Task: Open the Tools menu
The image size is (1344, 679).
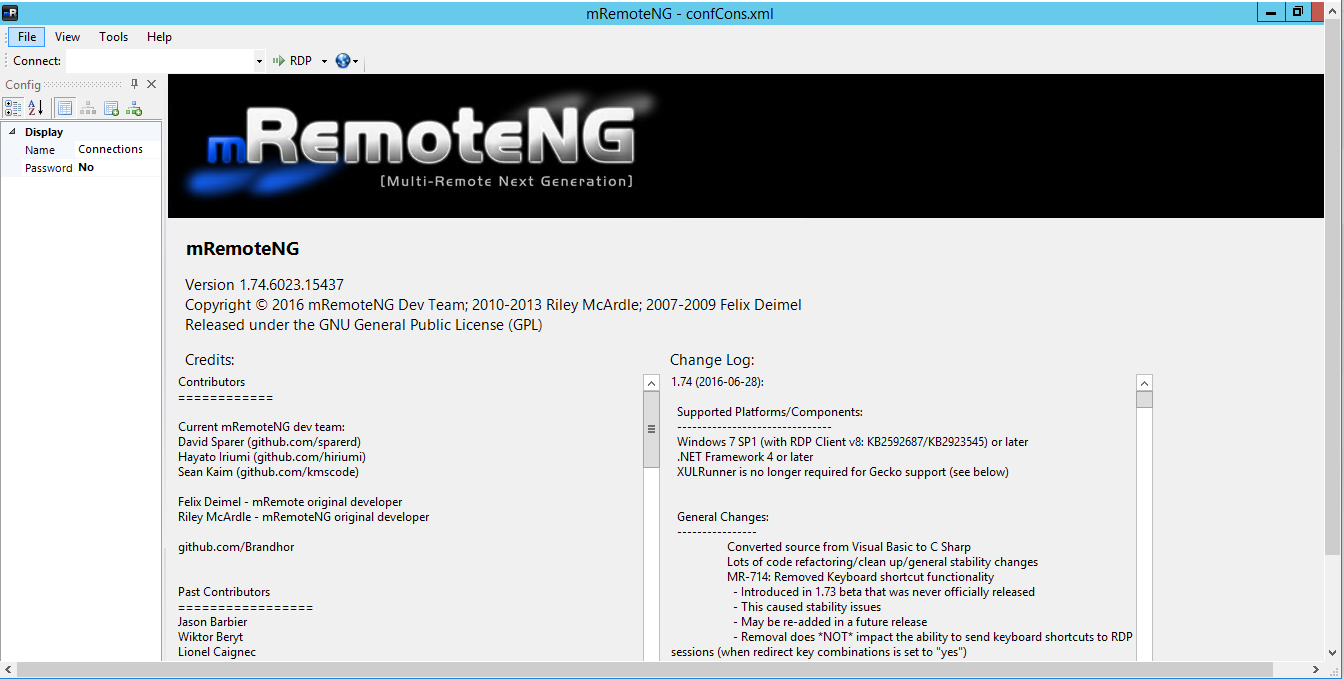Action: [113, 37]
